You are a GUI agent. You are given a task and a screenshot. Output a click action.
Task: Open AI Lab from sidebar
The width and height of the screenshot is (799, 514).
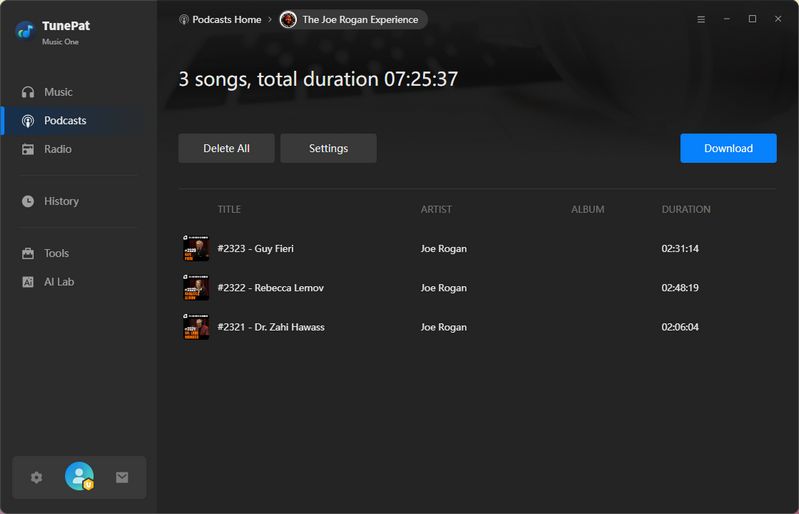coord(59,282)
